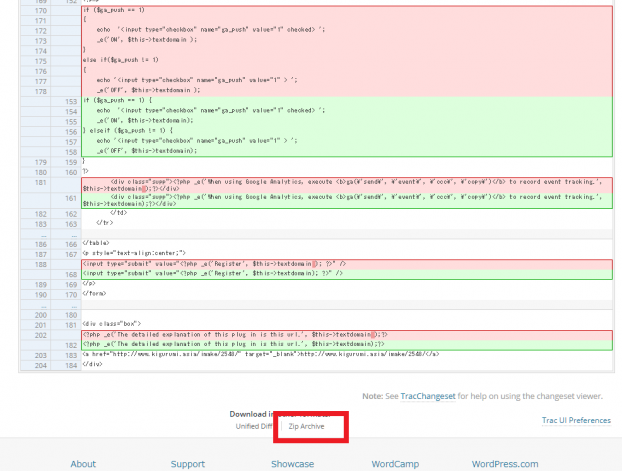Click old line number 178
Viewport: 622px width, 471px height.
coord(40,91)
